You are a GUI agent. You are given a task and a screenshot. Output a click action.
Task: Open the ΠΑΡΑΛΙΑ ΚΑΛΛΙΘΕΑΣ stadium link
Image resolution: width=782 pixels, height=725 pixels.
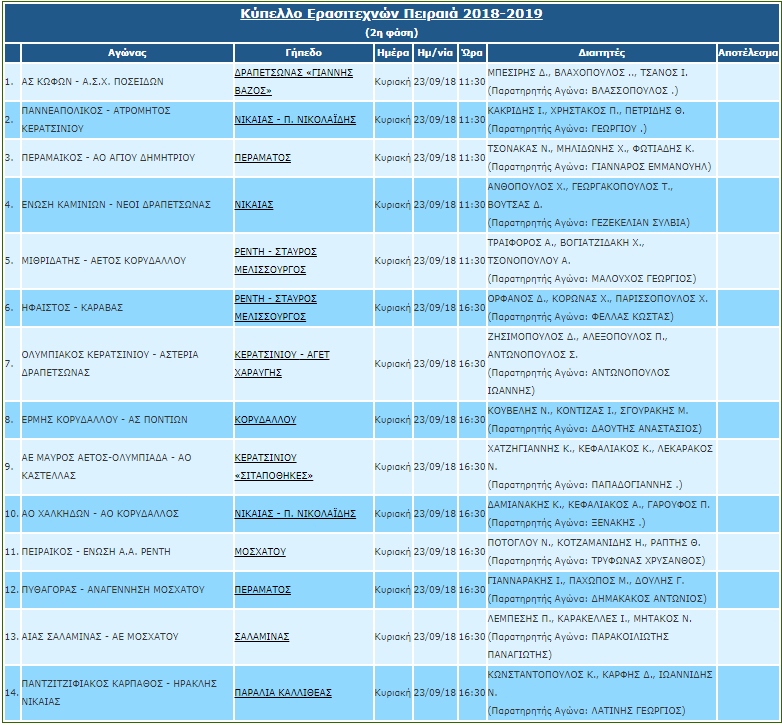click(283, 692)
